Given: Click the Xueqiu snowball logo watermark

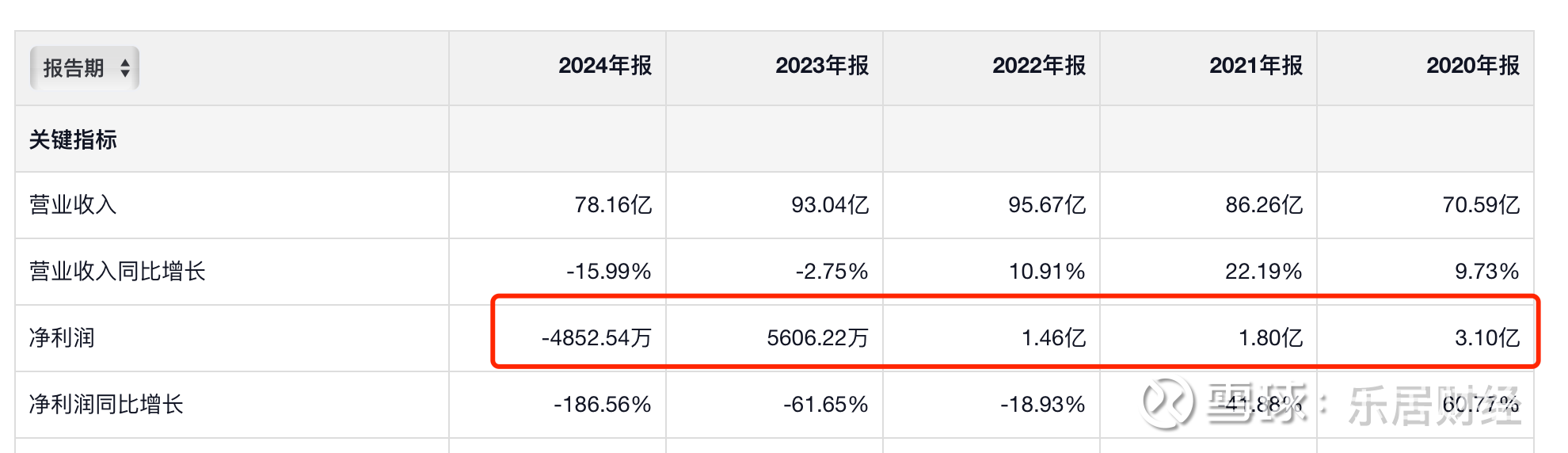Looking at the screenshot, I should [1167, 403].
